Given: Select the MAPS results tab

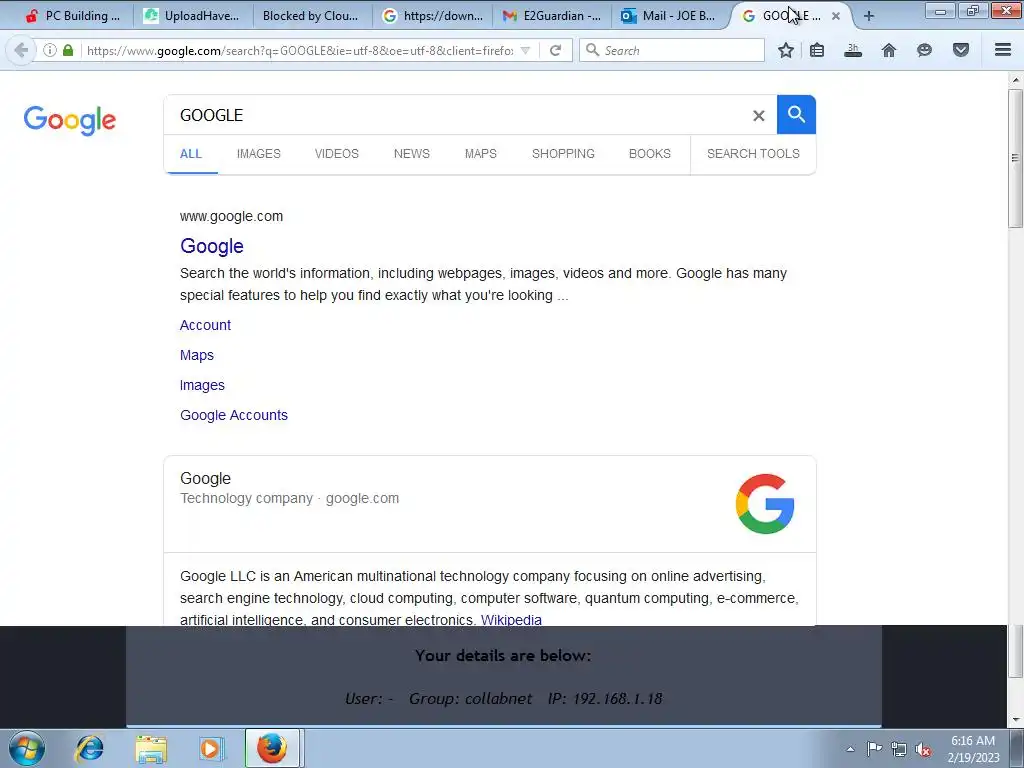Looking at the screenshot, I should point(481,154).
